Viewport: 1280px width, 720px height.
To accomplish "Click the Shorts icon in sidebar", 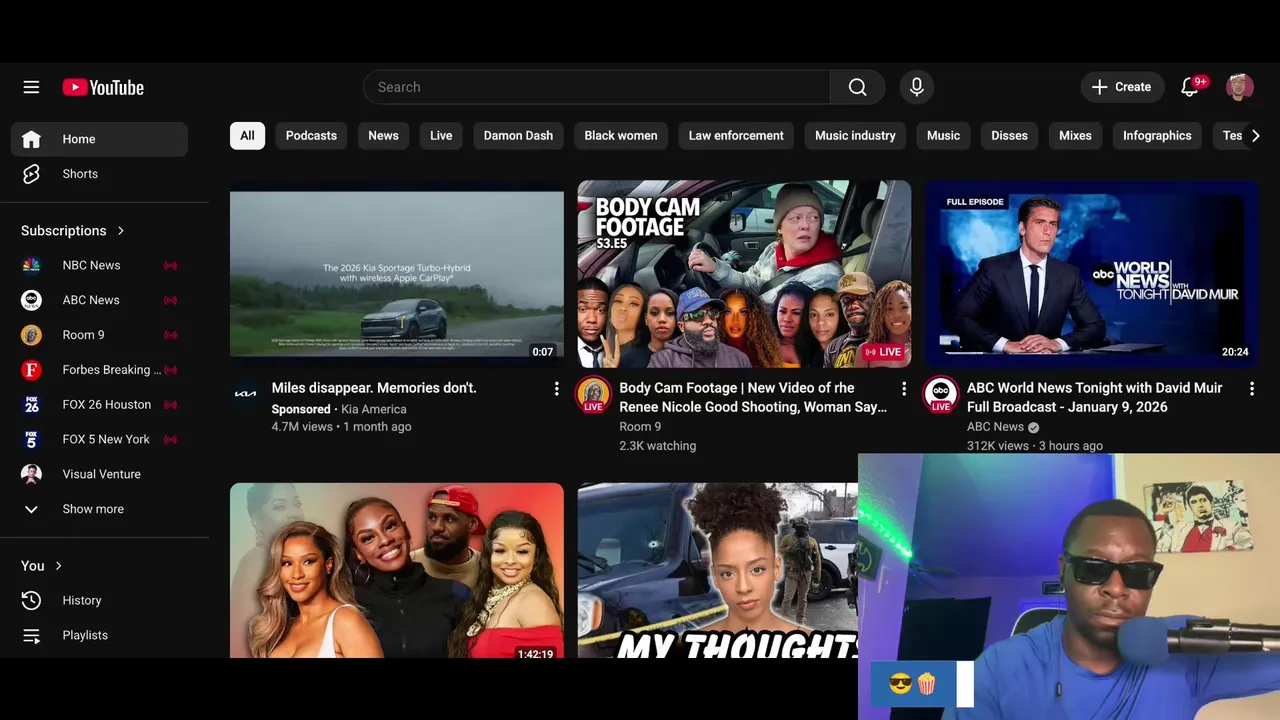I will tap(31, 174).
